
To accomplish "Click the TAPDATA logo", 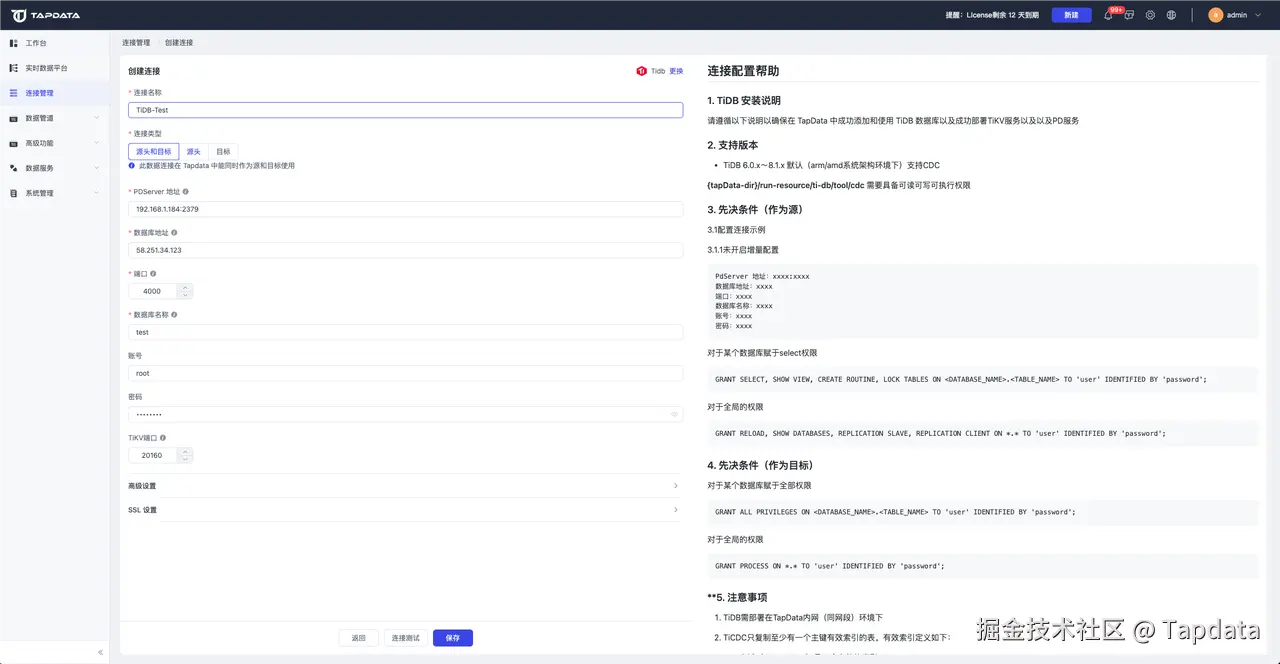I will 46,15.
